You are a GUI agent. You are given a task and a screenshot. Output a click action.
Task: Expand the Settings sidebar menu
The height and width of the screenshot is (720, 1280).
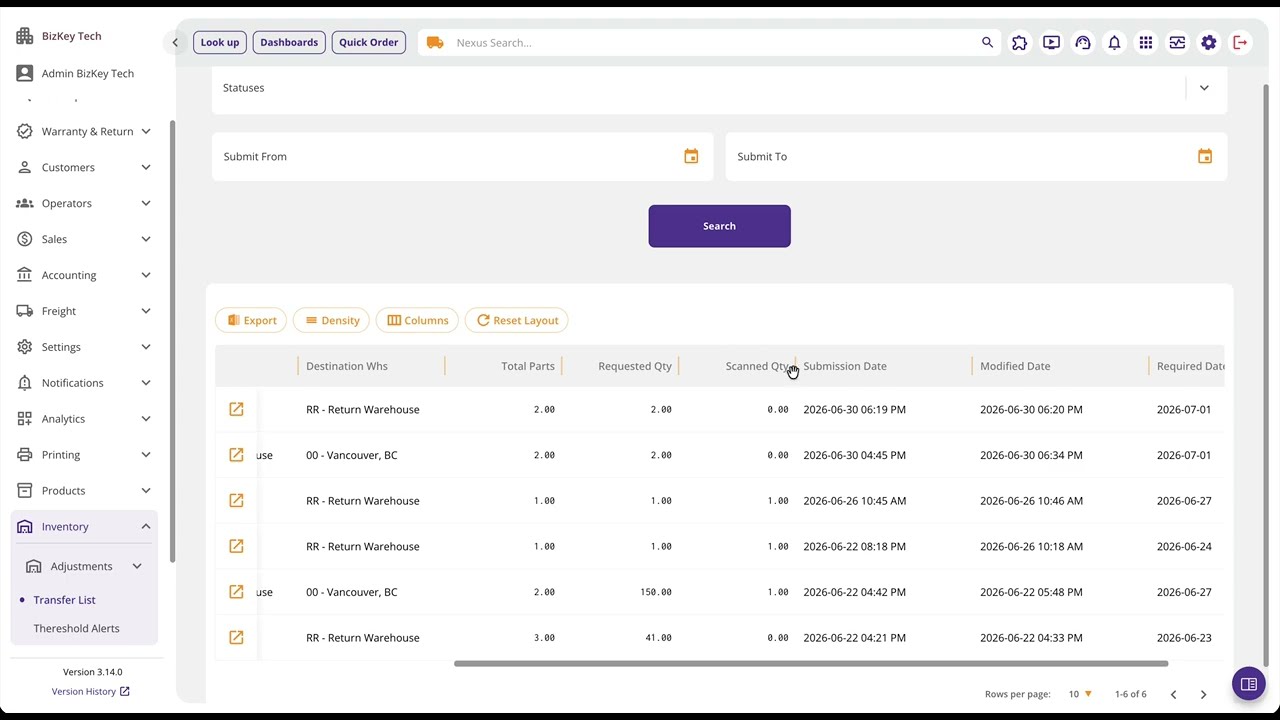click(x=84, y=347)
